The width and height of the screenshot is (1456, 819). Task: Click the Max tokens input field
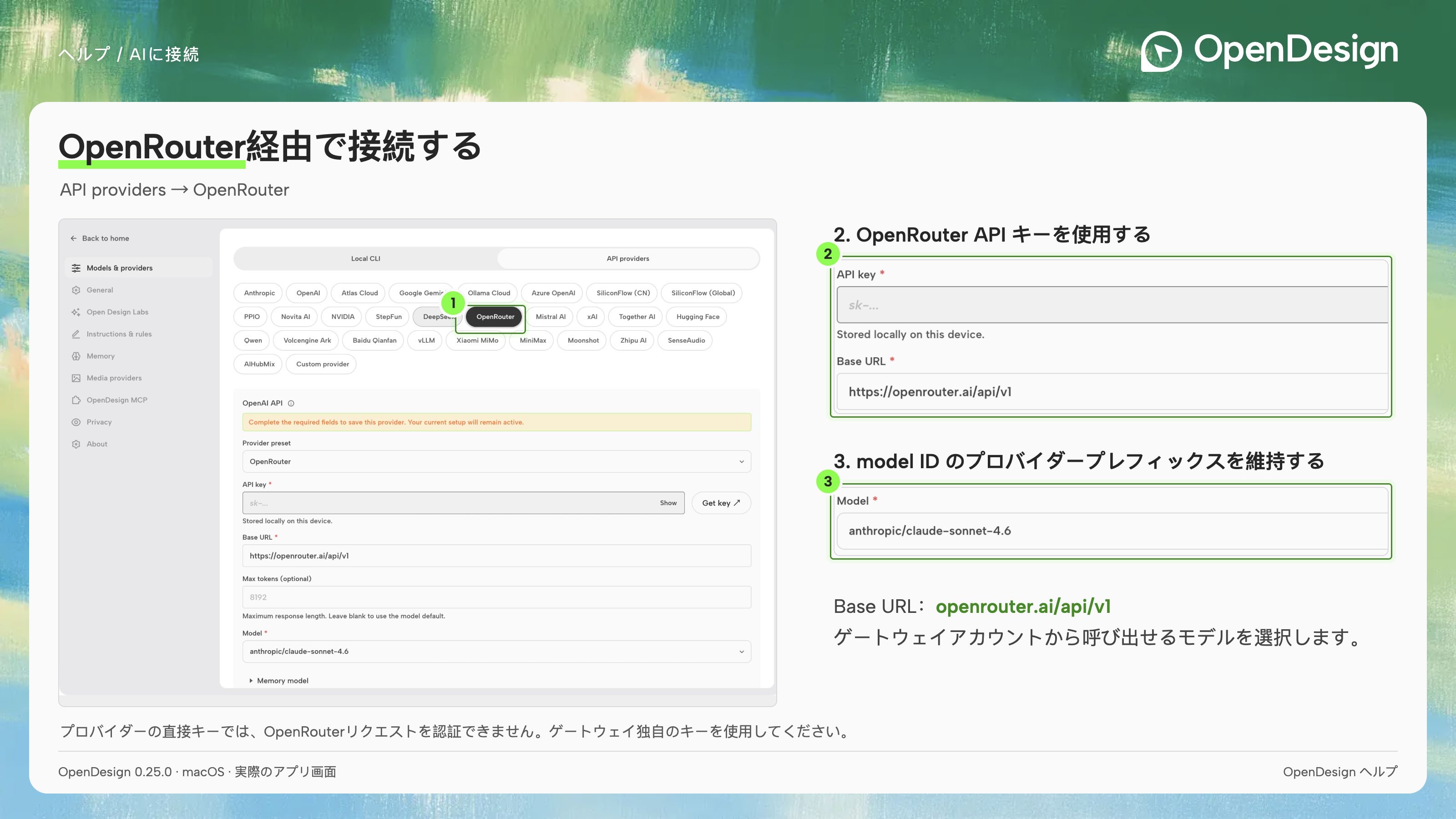496,597
